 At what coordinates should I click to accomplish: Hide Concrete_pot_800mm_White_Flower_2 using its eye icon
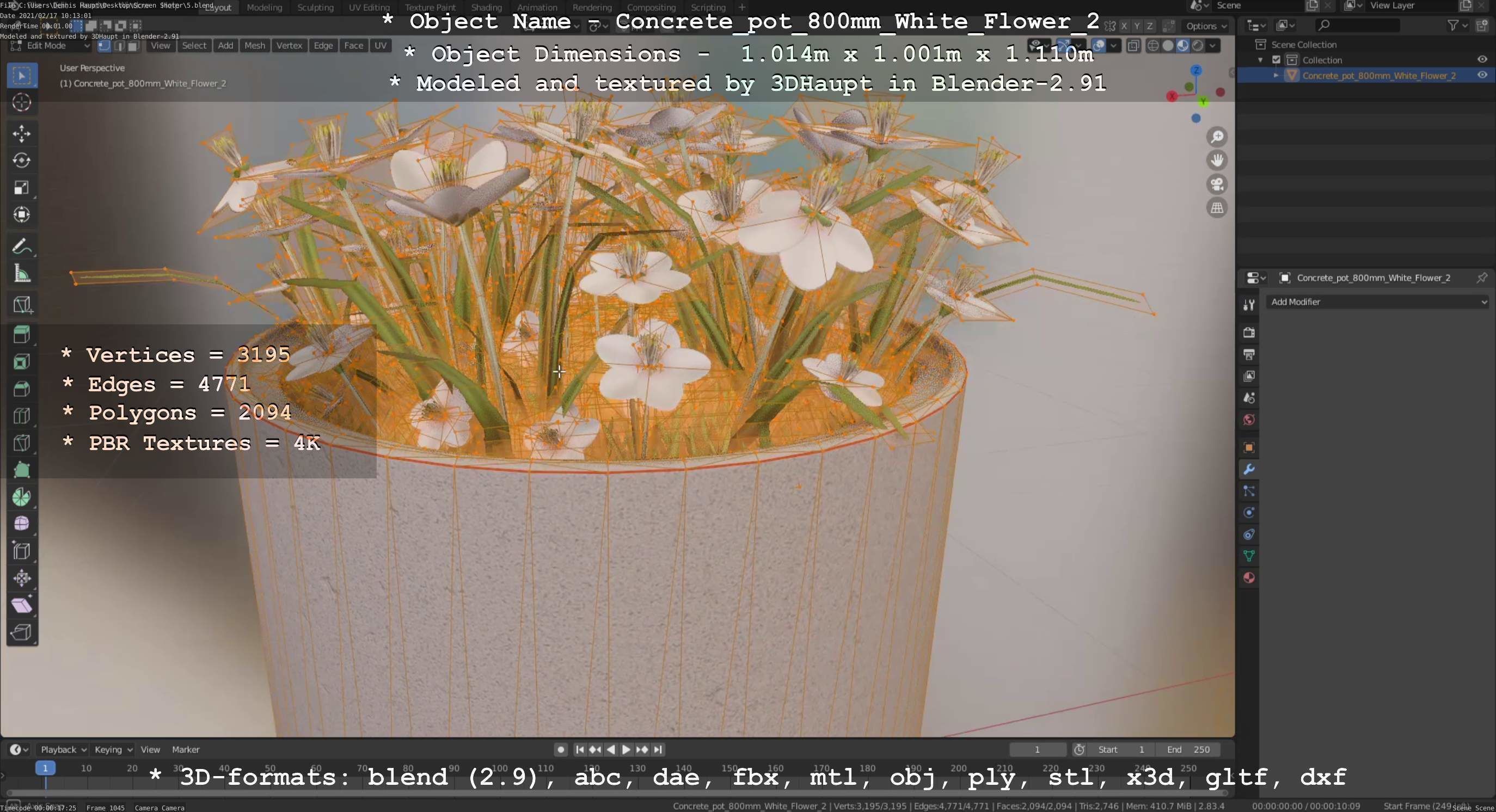(1482, 76)
